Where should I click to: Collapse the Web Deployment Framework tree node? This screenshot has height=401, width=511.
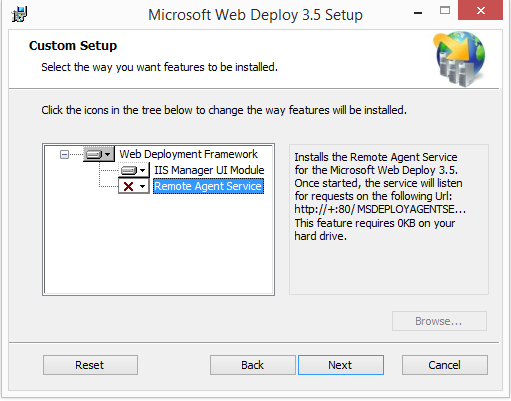pos(64,154)
